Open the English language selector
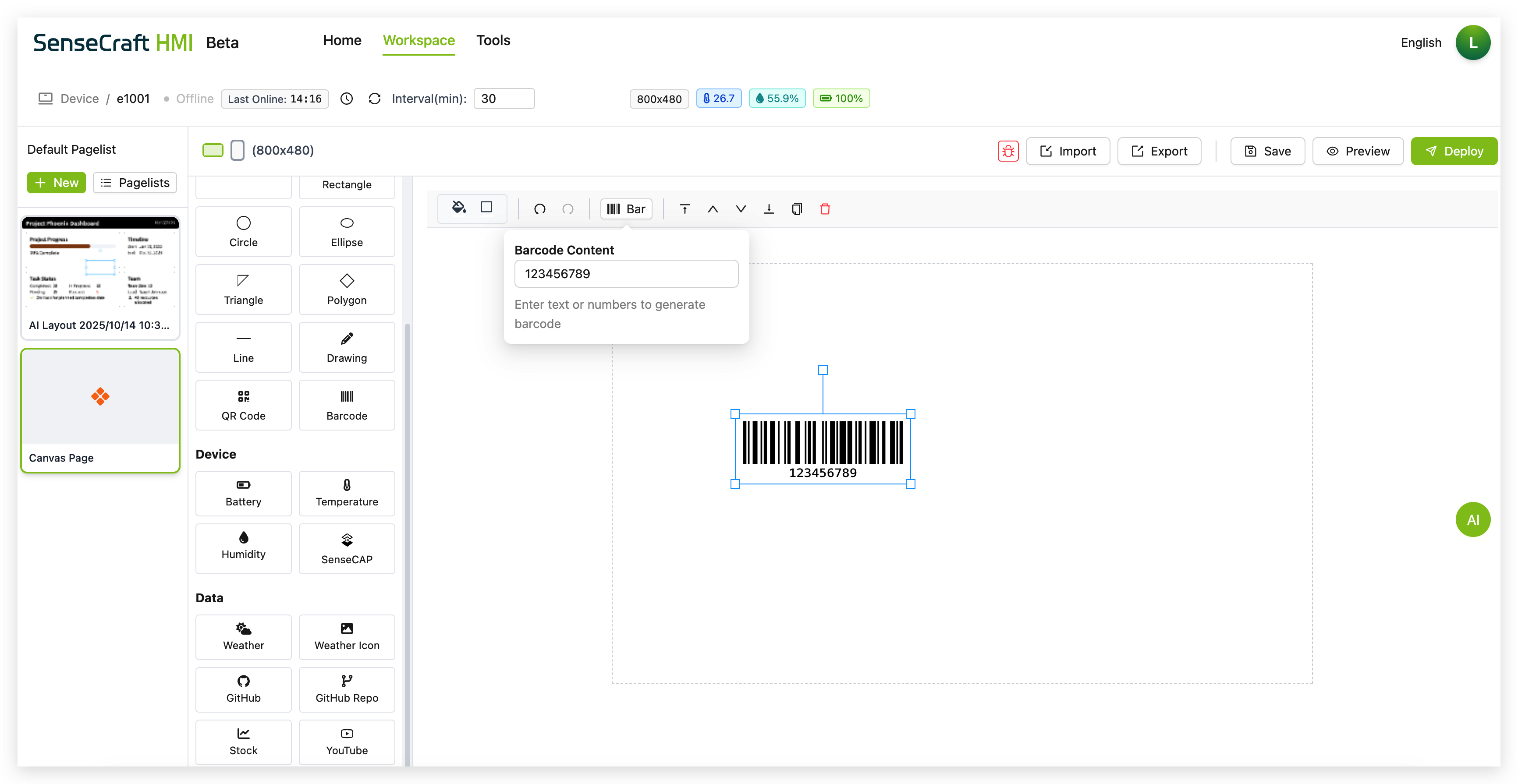The height and width of the screenshot is (784, 1518). [1421, 42]
